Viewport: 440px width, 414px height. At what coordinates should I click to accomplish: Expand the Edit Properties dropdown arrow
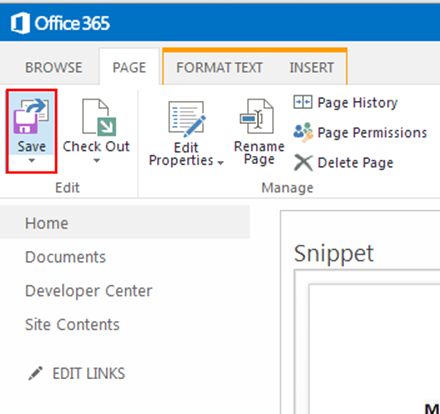pyautogui.click(x=220, y=163)
